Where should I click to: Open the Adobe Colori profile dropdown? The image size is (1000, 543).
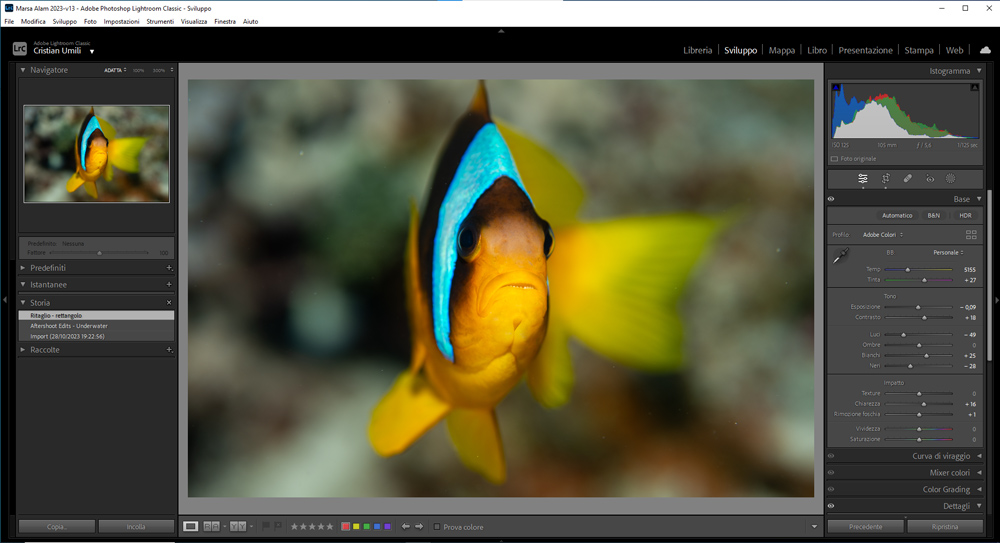coord(886,234)
